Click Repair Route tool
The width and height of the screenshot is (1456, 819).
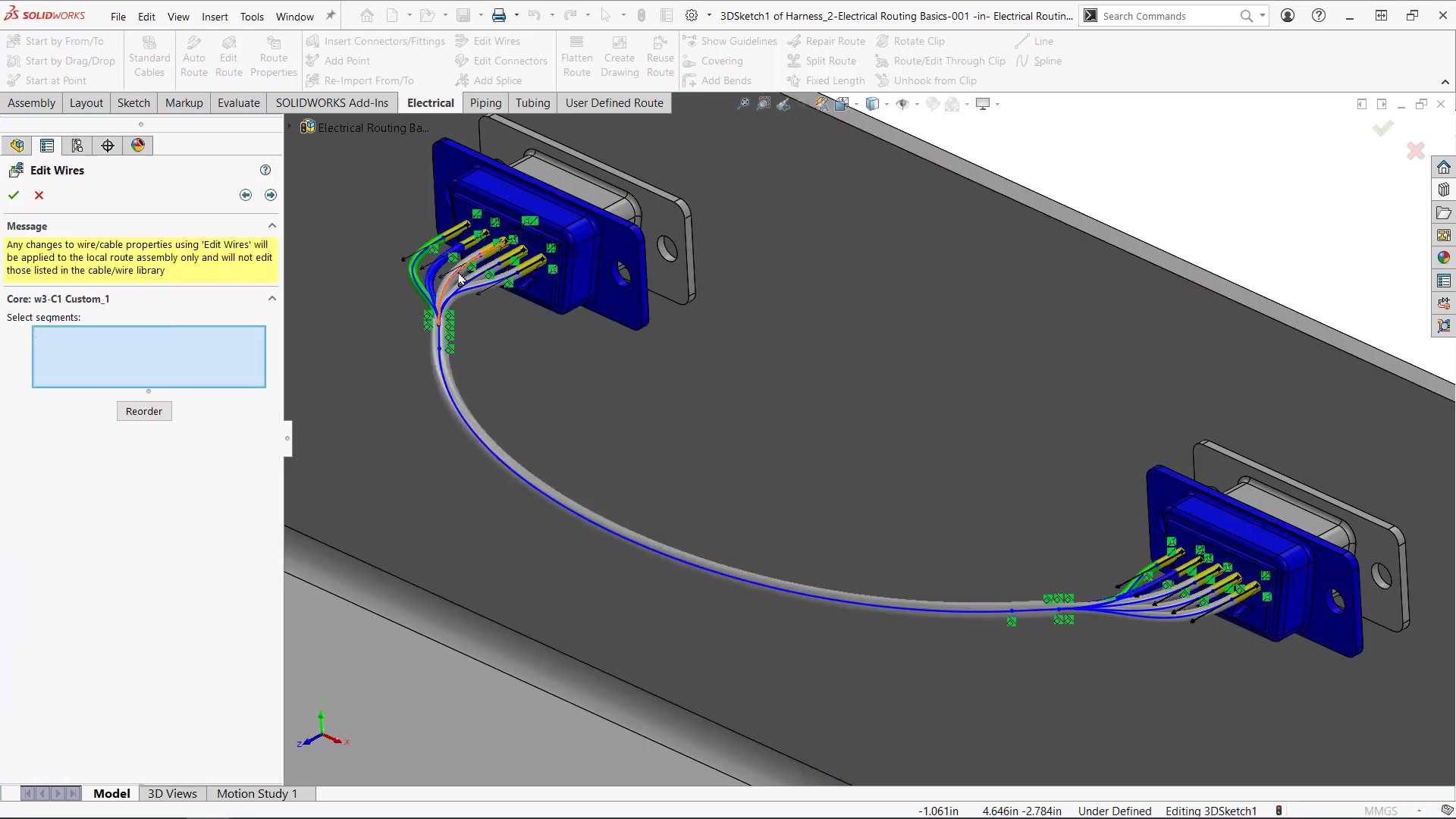(x=826, y=41)
